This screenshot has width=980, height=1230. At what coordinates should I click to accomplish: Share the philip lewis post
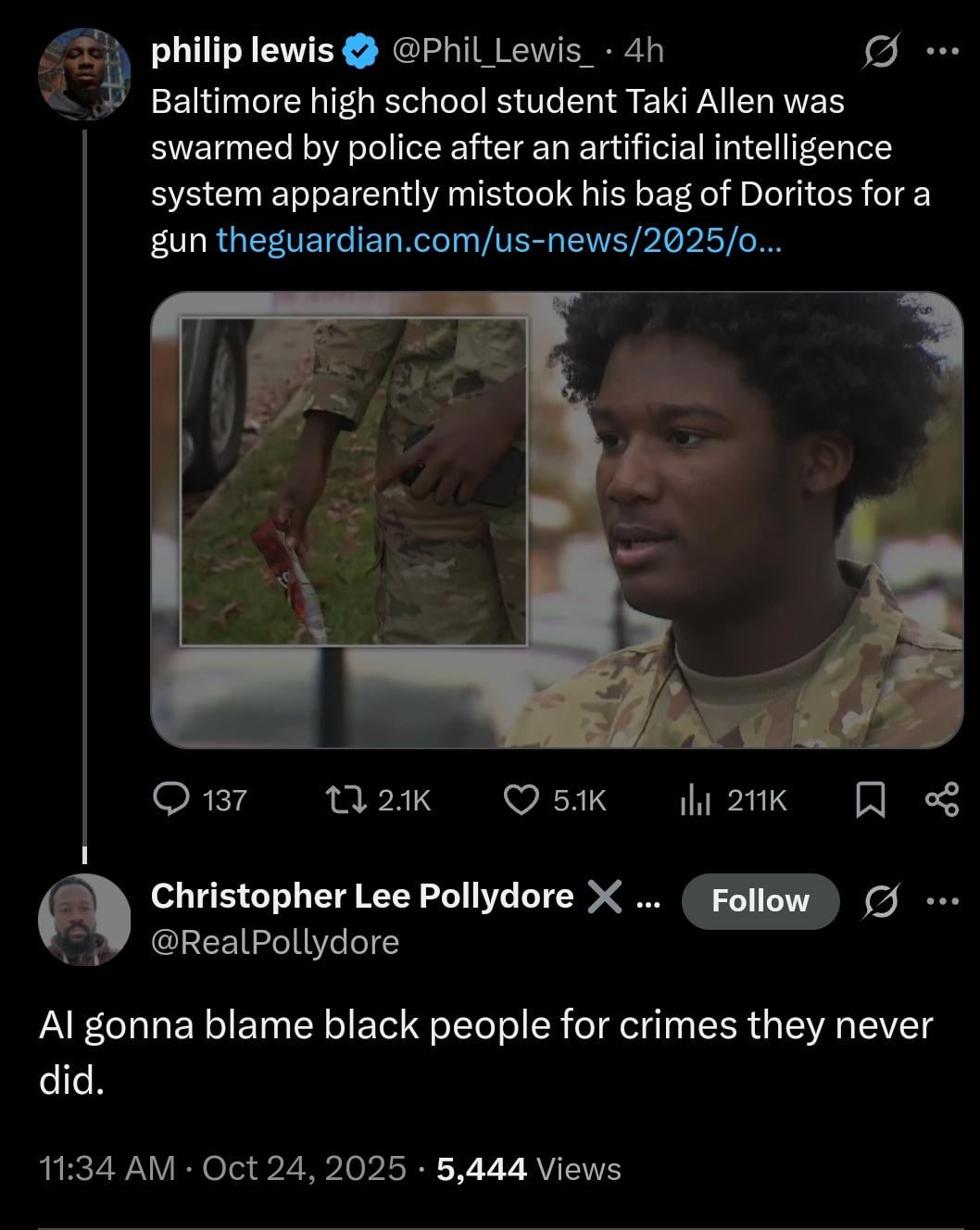click(942, 799)
